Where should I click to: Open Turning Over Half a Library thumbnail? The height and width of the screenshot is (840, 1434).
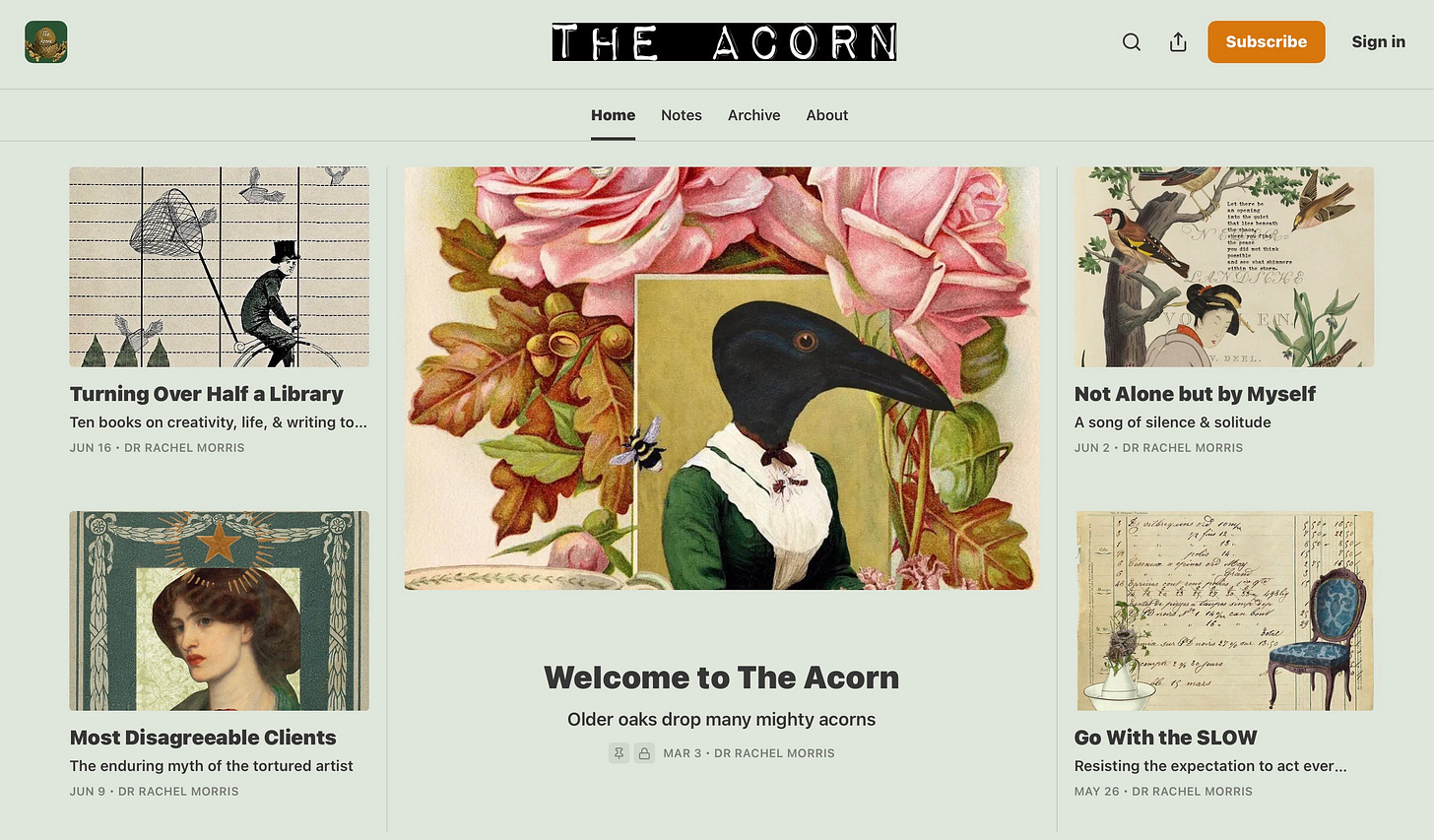[220, 267]
